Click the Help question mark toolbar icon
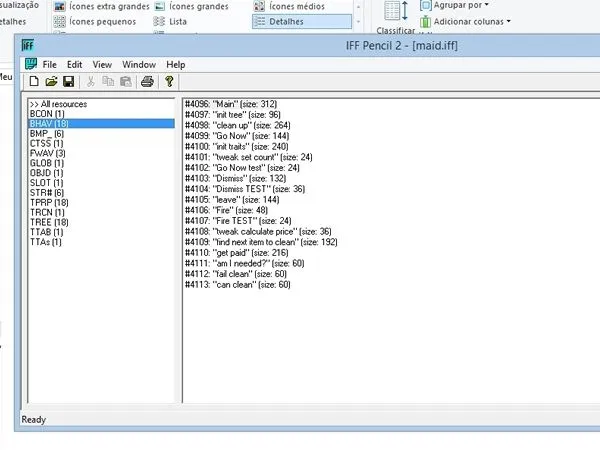 [169, 81]
